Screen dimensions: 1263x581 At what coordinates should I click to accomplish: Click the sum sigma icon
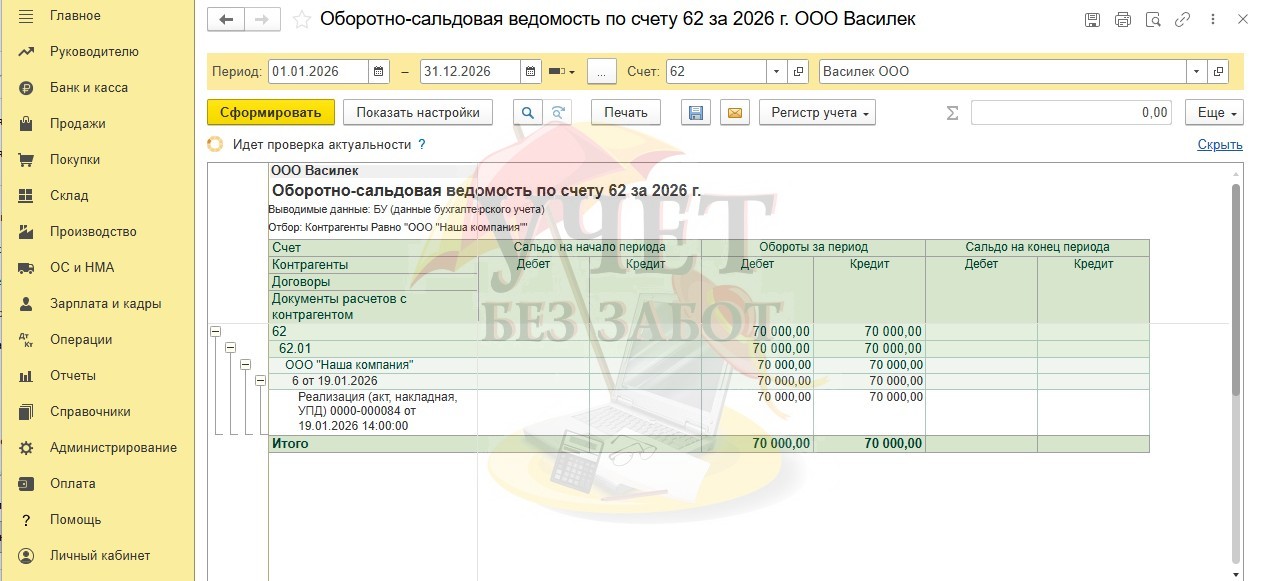tap(952, 113)
